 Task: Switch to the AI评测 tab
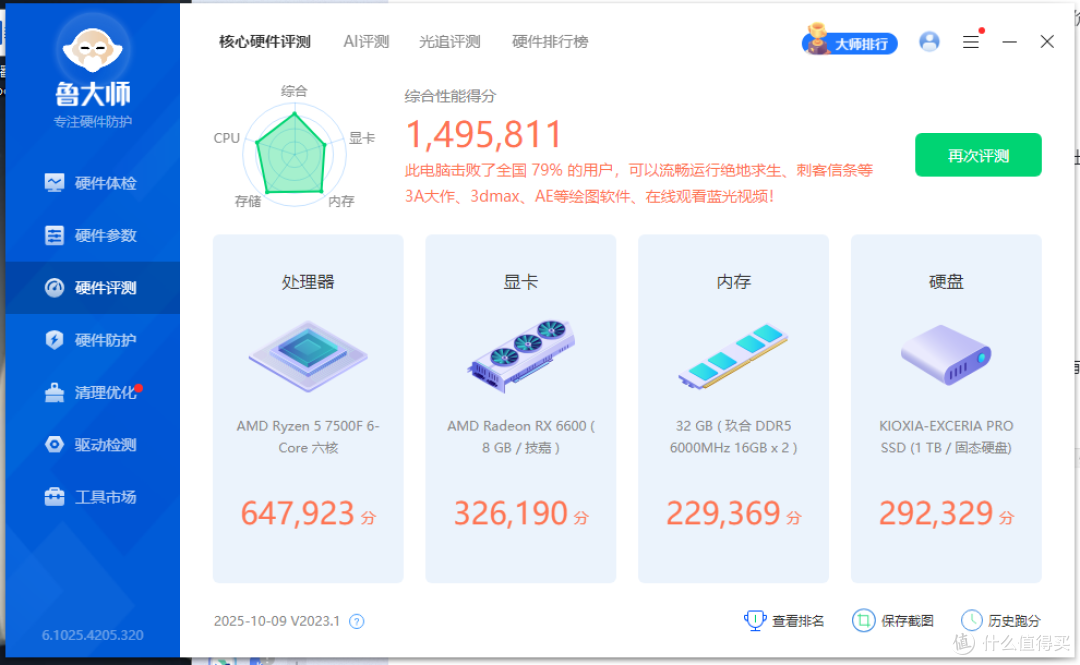click(x=366, y=42)
